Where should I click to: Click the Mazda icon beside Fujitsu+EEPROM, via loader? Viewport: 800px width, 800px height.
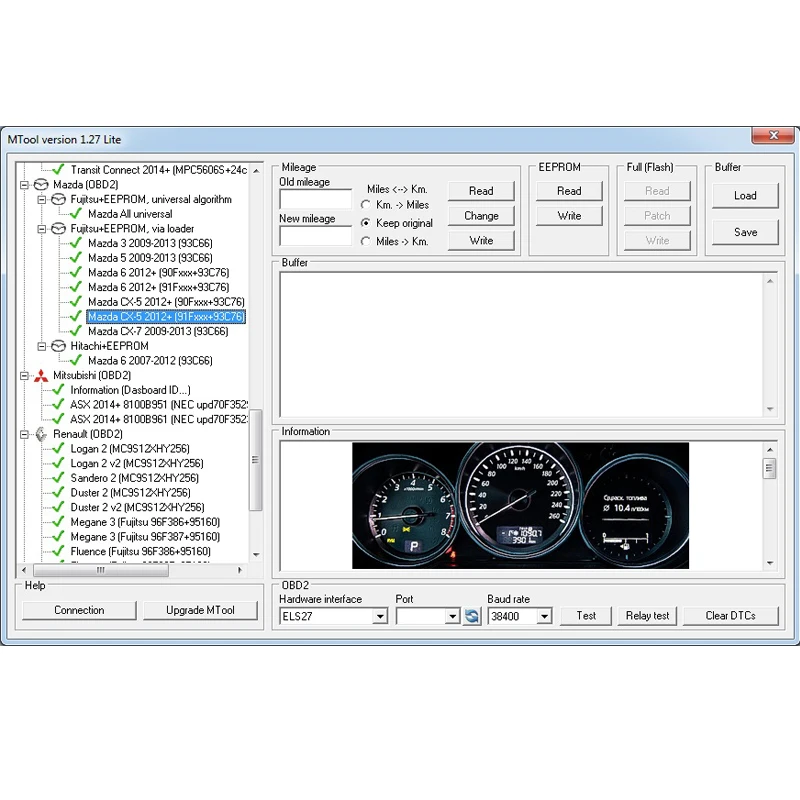click(59, 229)
